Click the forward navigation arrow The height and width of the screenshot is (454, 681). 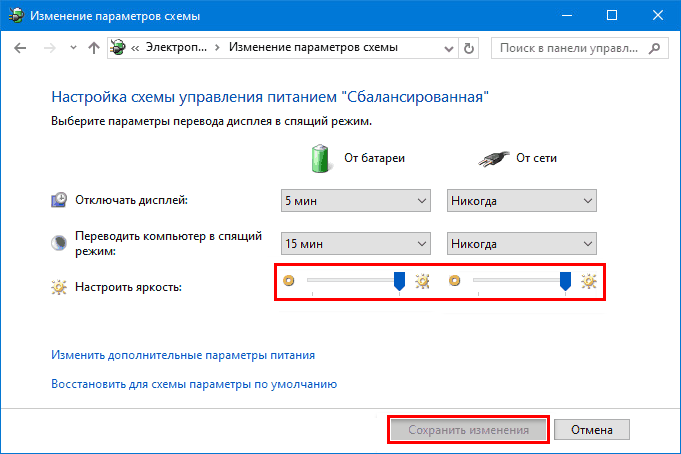pyautogui.click(x=50, y=48)
